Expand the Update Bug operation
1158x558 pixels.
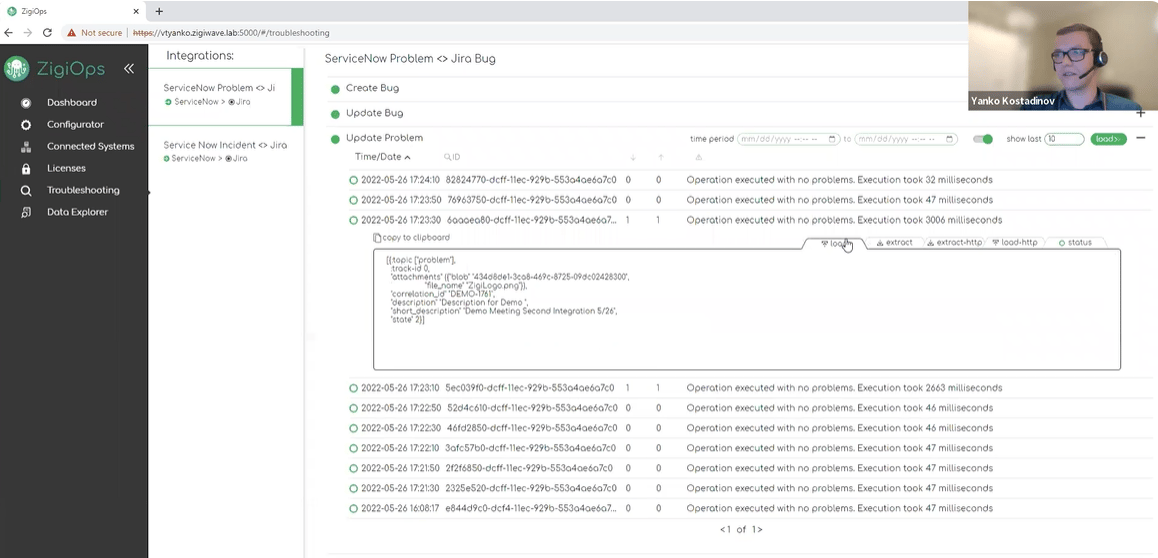[x=374, y=113]
